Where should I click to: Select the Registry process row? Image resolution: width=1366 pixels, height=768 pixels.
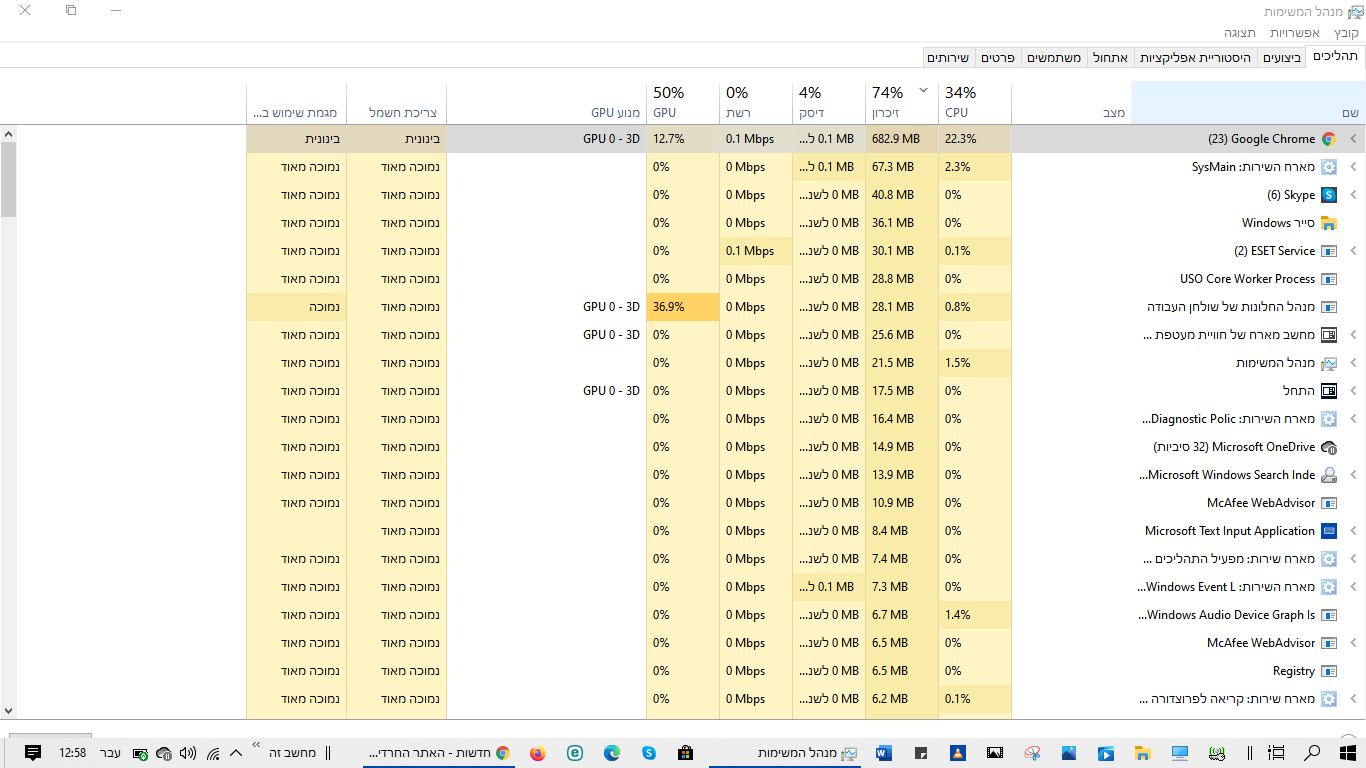690,671
